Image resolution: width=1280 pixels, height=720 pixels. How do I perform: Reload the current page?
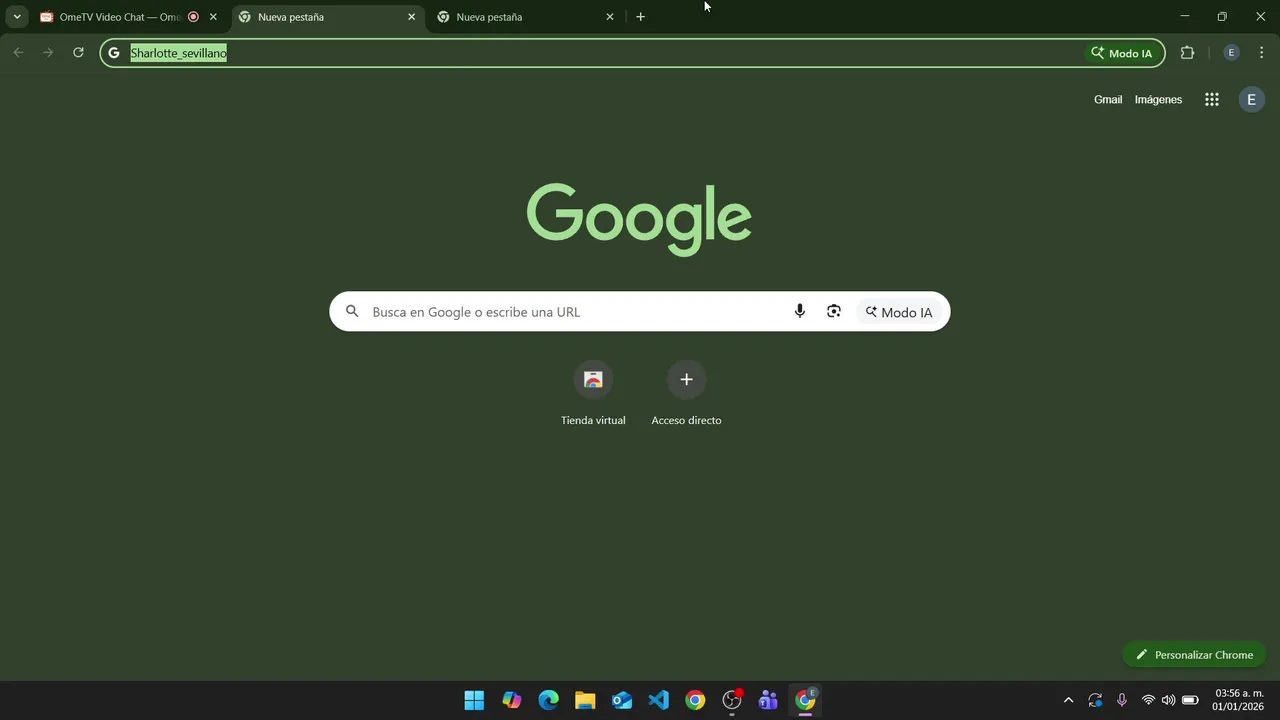click(78, 53)
